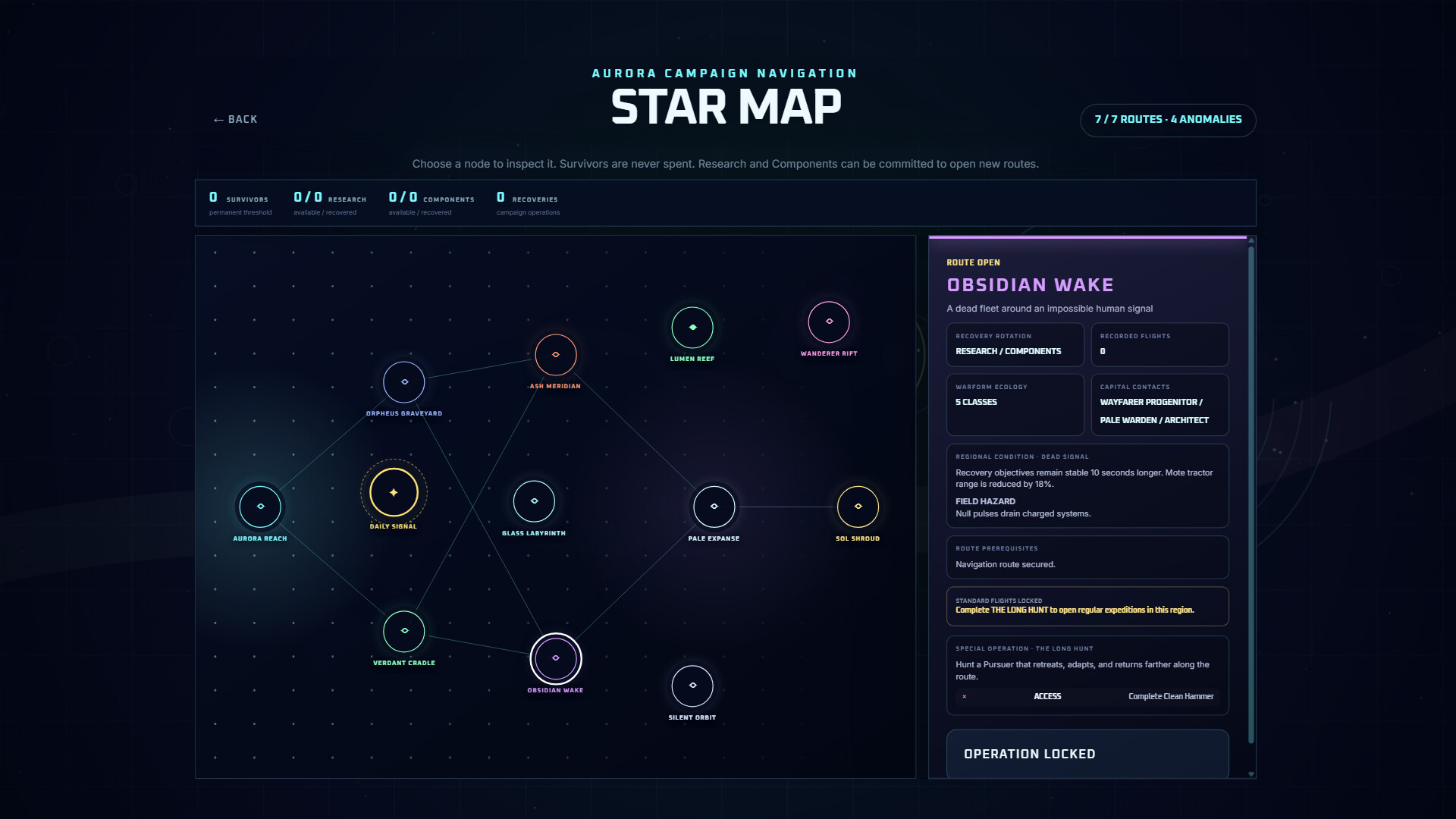Click the Recovery Rotation card
This screenshot has height=819, width=1456.
click(x=1015, y=345)
